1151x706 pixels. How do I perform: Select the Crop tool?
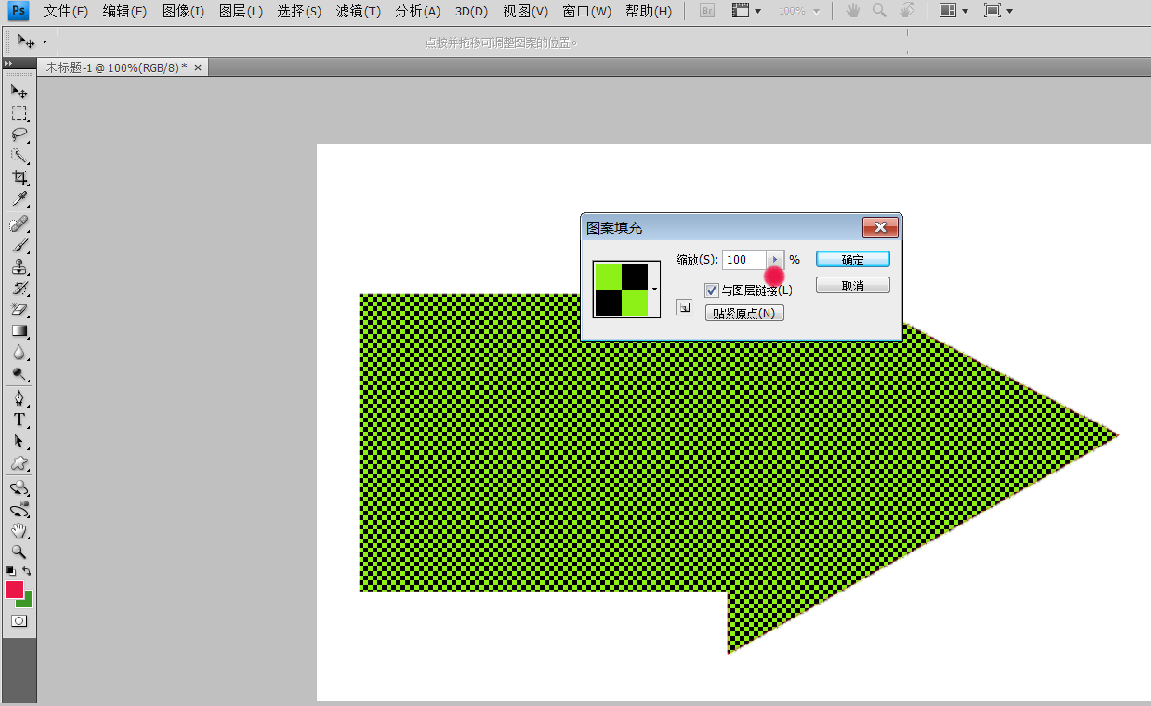tap(19, 178)
